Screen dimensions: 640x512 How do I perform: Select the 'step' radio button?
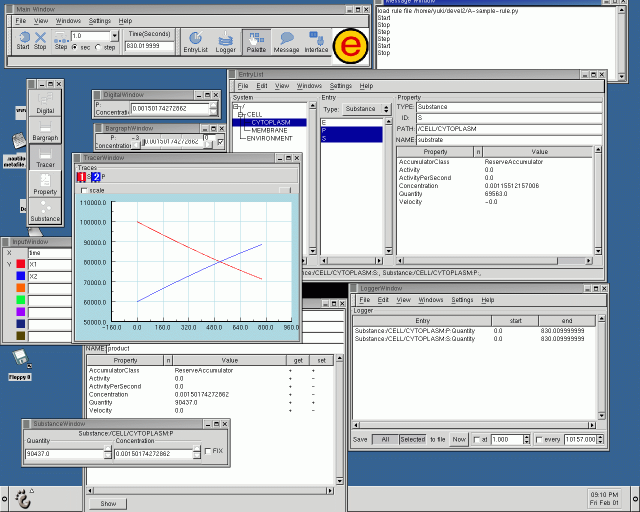[x=99, y=47]
